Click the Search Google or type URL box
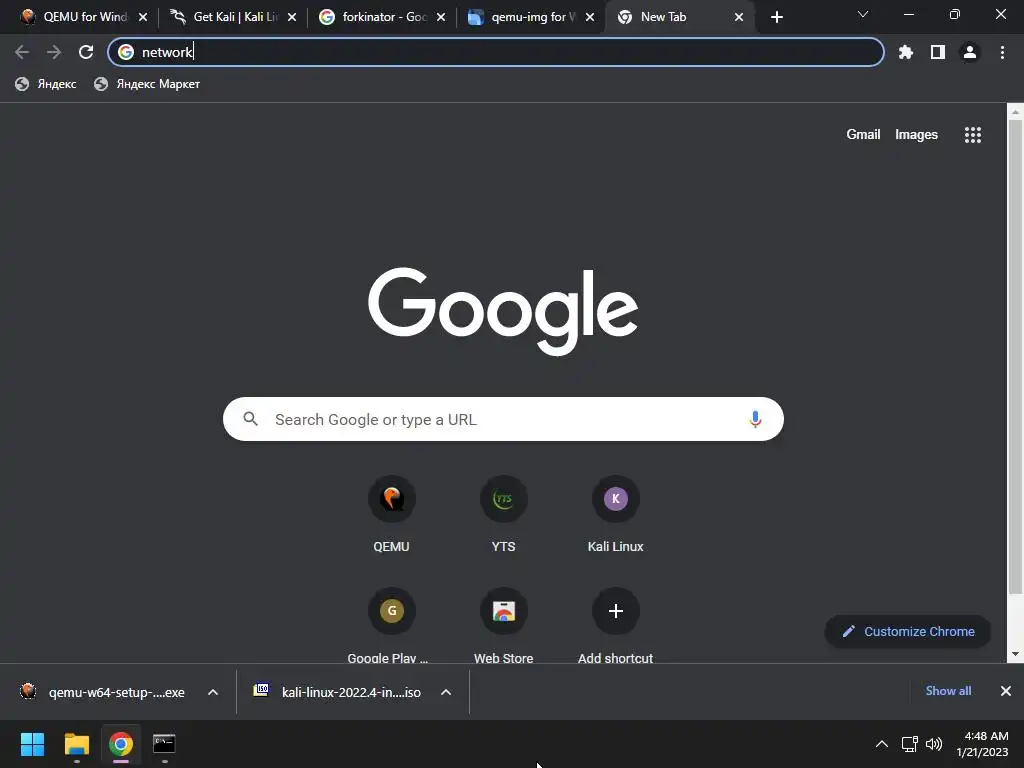This screenshot has height=768, width=1024. tap(503, 419)
